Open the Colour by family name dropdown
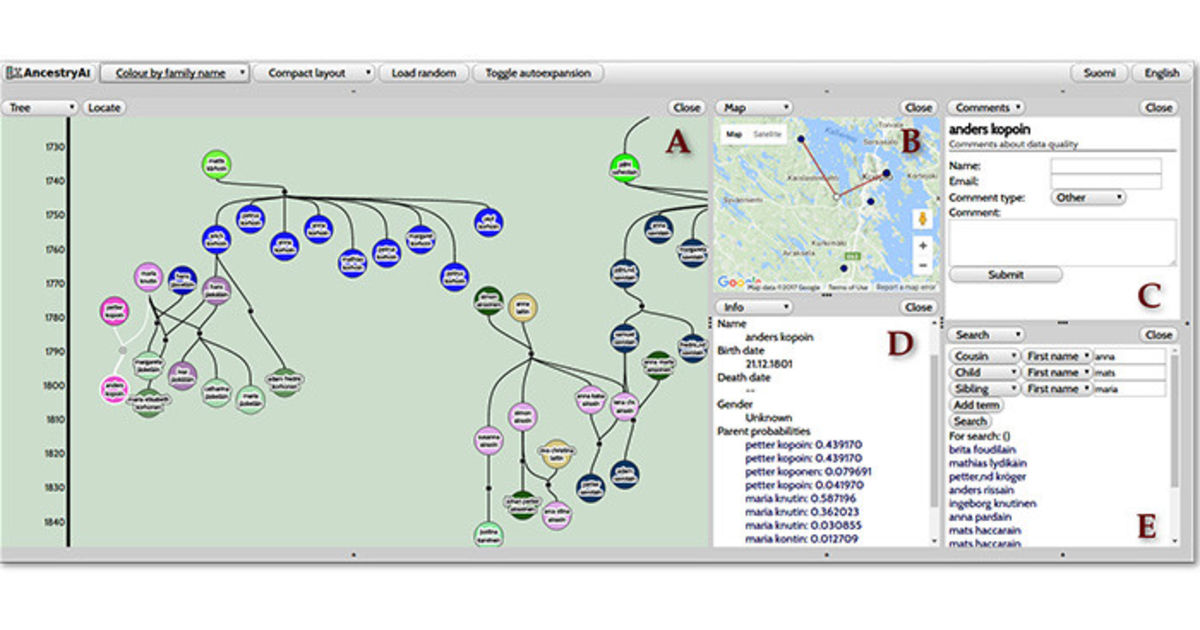Viewport: 1200px width, 630px height. (174, 73)
